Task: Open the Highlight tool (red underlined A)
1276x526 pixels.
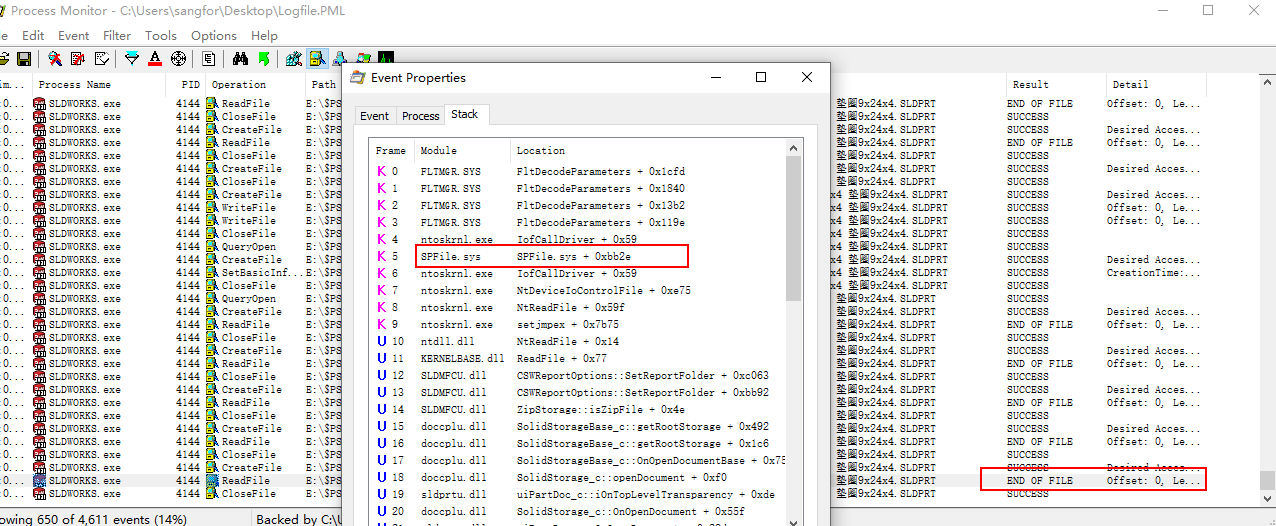Action: click(155, 59)
